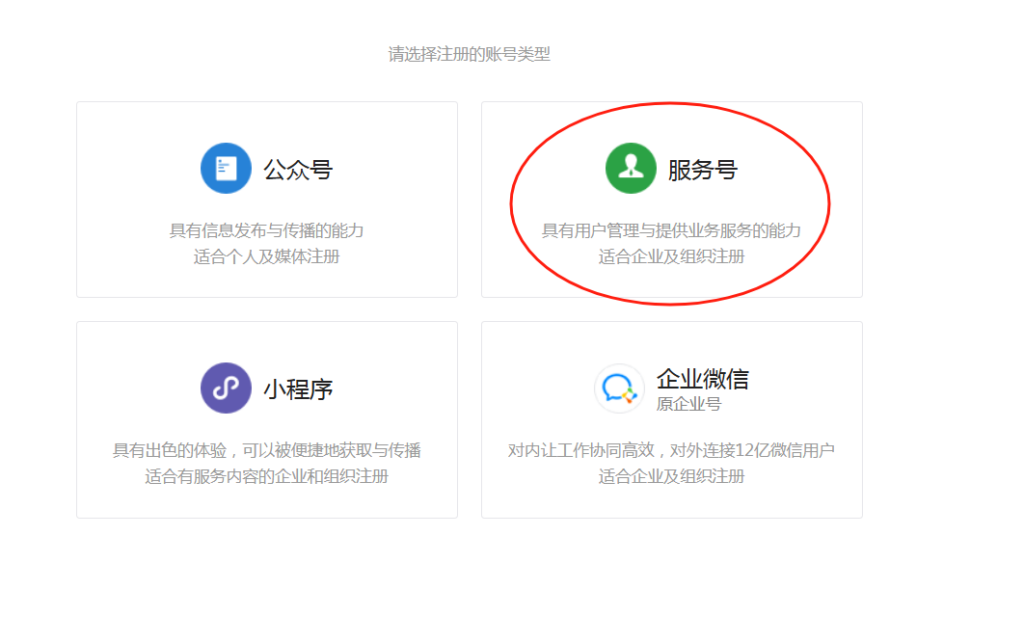Select the 企业微信 account type title
The image size is (1024, 643).
pos(703,379)
